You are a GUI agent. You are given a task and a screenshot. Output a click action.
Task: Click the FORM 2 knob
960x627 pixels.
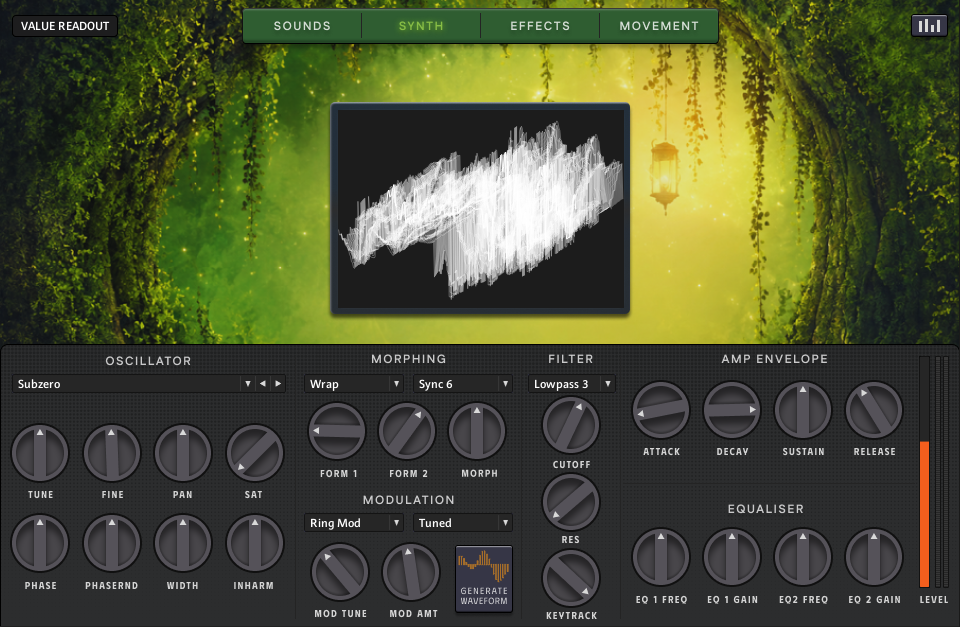pyautogui.click(x=407, y=431)
